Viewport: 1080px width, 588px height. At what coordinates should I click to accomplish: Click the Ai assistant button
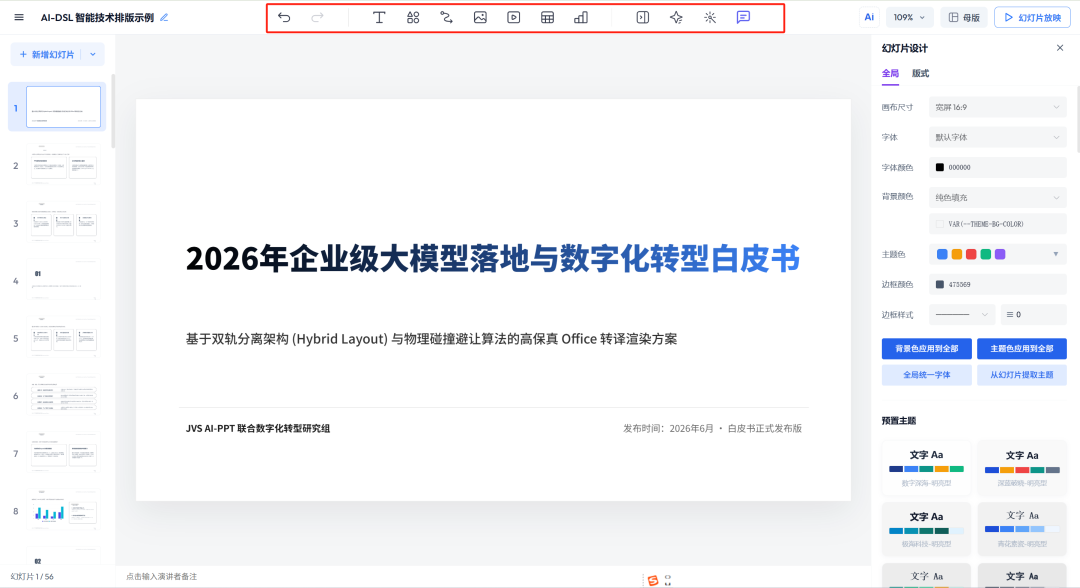click(x=869, y=17)
